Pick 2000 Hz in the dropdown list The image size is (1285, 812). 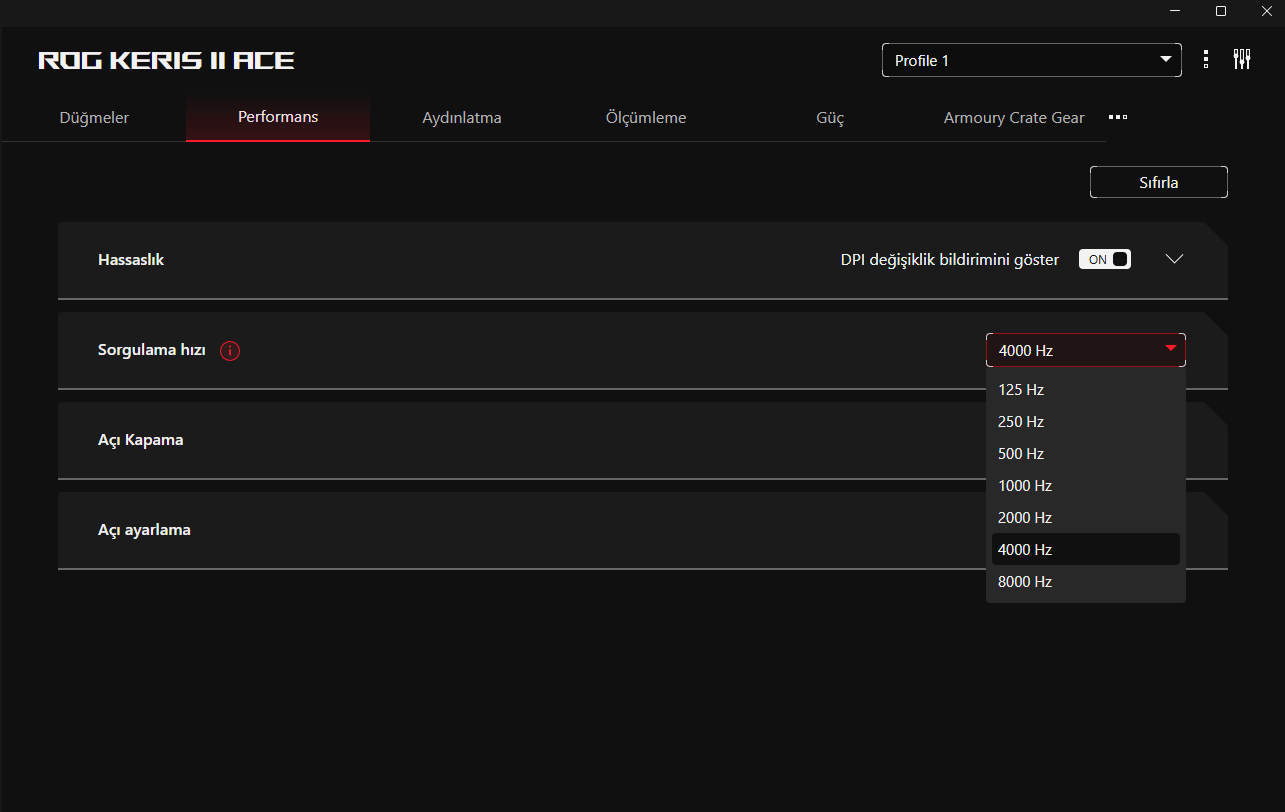point(1086,517)
